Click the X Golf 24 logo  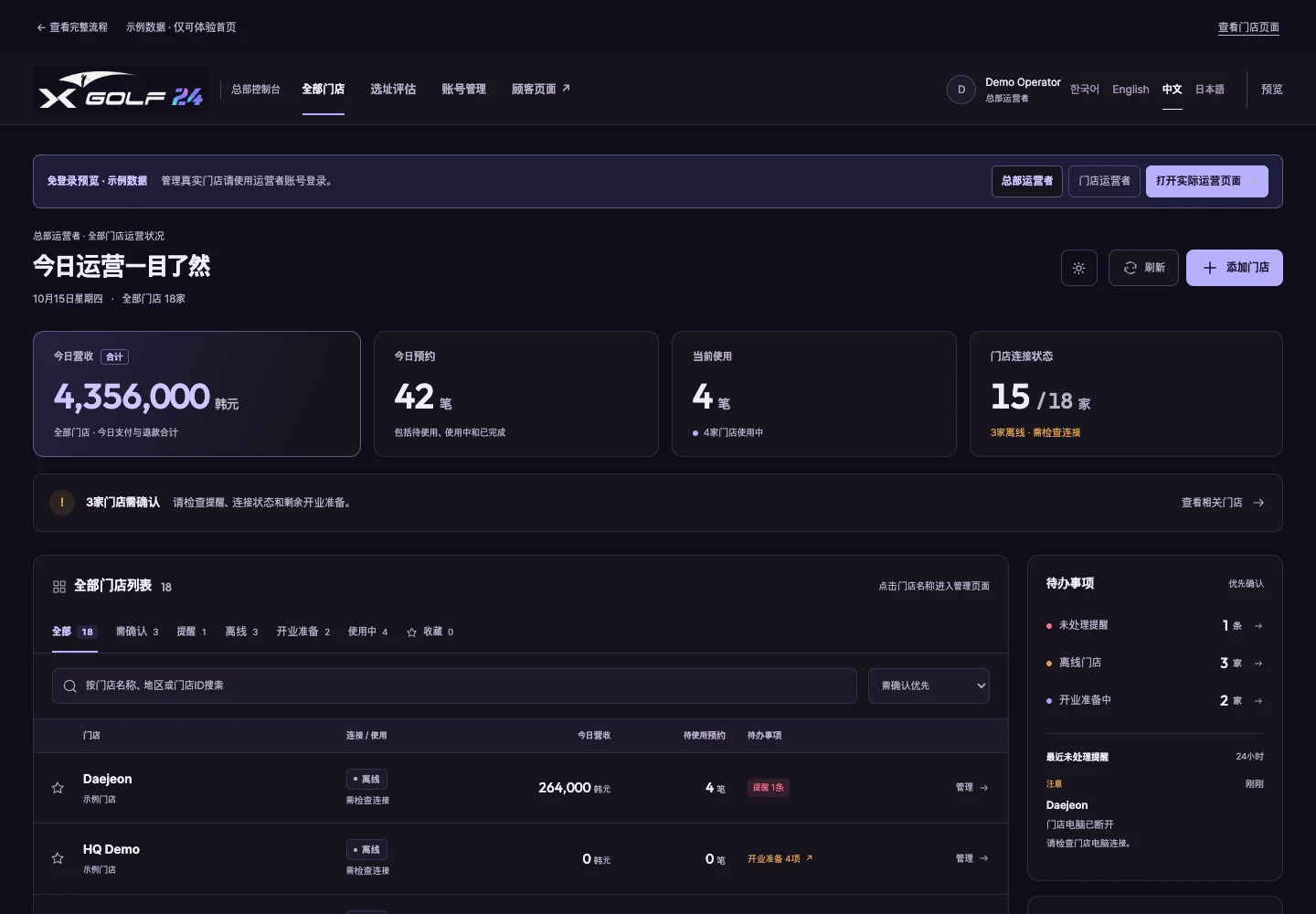(x=121, y=90)
